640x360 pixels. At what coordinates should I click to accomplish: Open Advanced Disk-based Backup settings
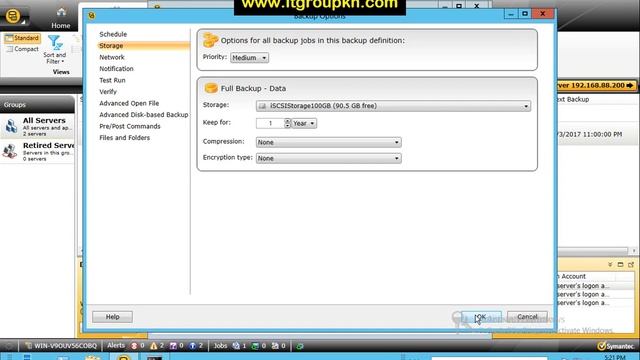144,115
